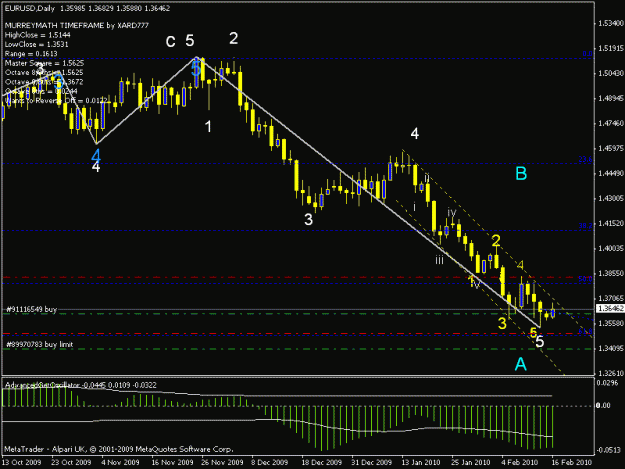
Task: Click the 1.45975 price scale value
Action: pyautogui.click(x=610, y=148)
